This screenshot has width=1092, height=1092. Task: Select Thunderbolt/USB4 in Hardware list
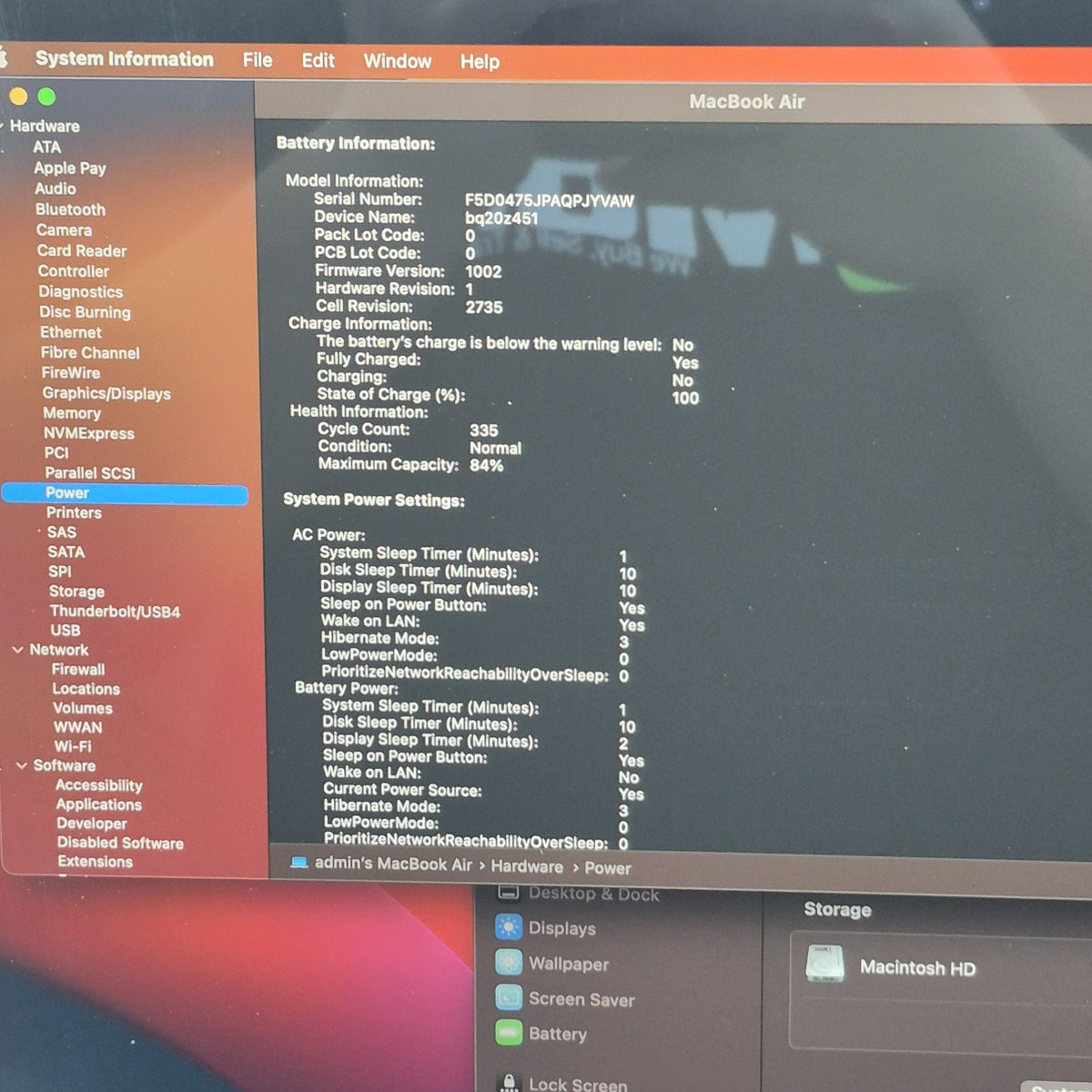[x=115, y=612]
